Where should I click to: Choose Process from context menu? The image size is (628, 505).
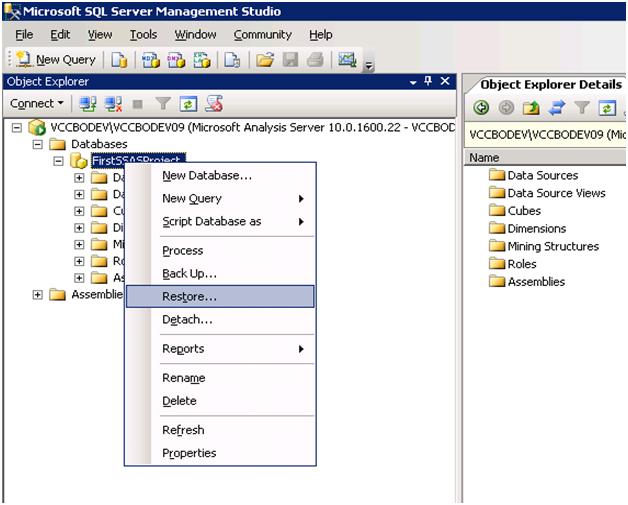pos(220,251)
